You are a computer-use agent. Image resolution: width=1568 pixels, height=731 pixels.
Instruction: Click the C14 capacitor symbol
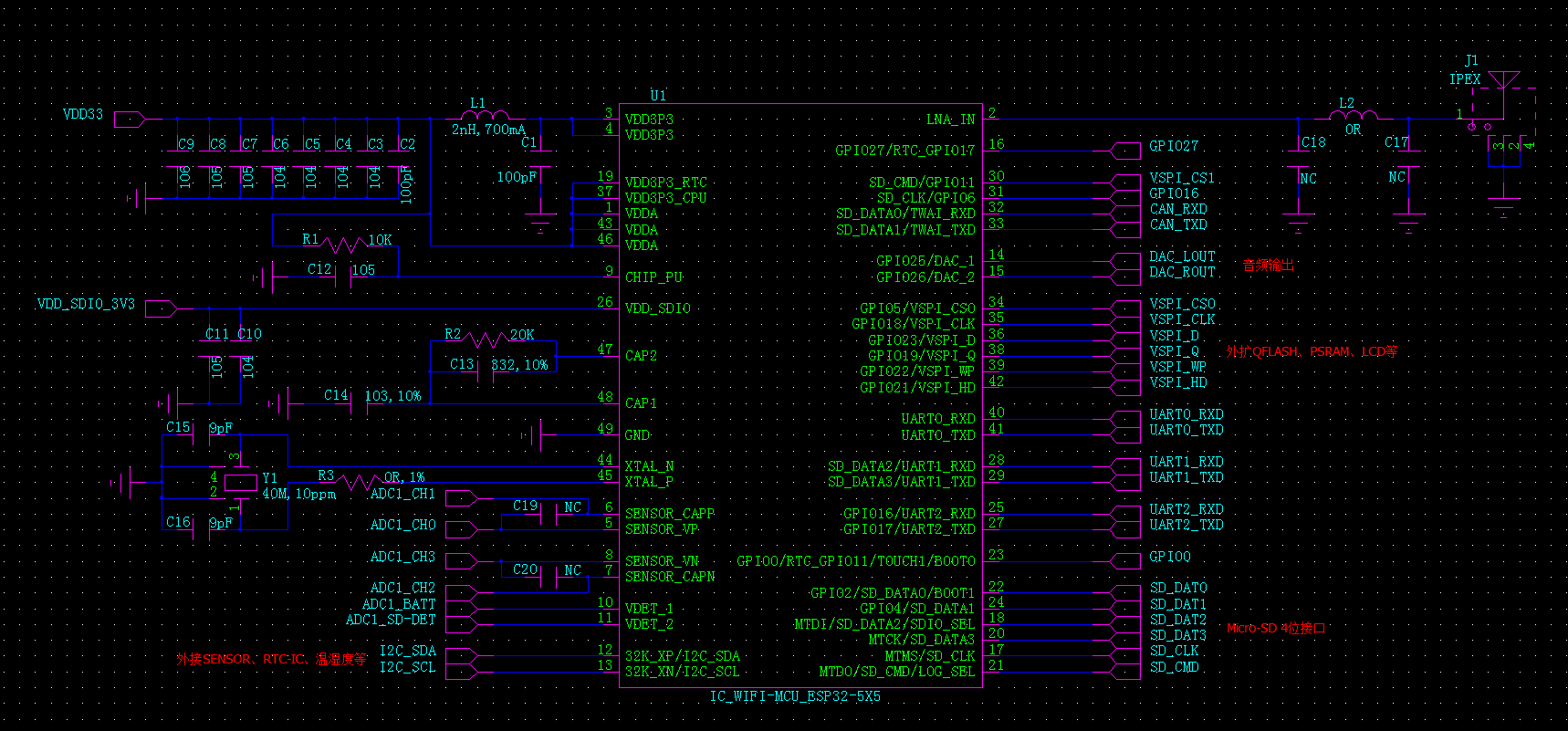(360, 402)
